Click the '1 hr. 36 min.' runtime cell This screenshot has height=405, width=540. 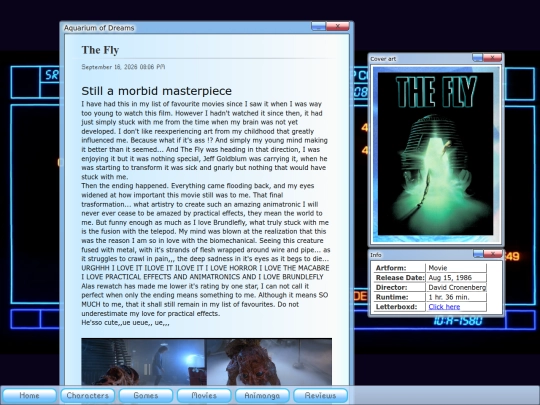(x=456, y=297)
